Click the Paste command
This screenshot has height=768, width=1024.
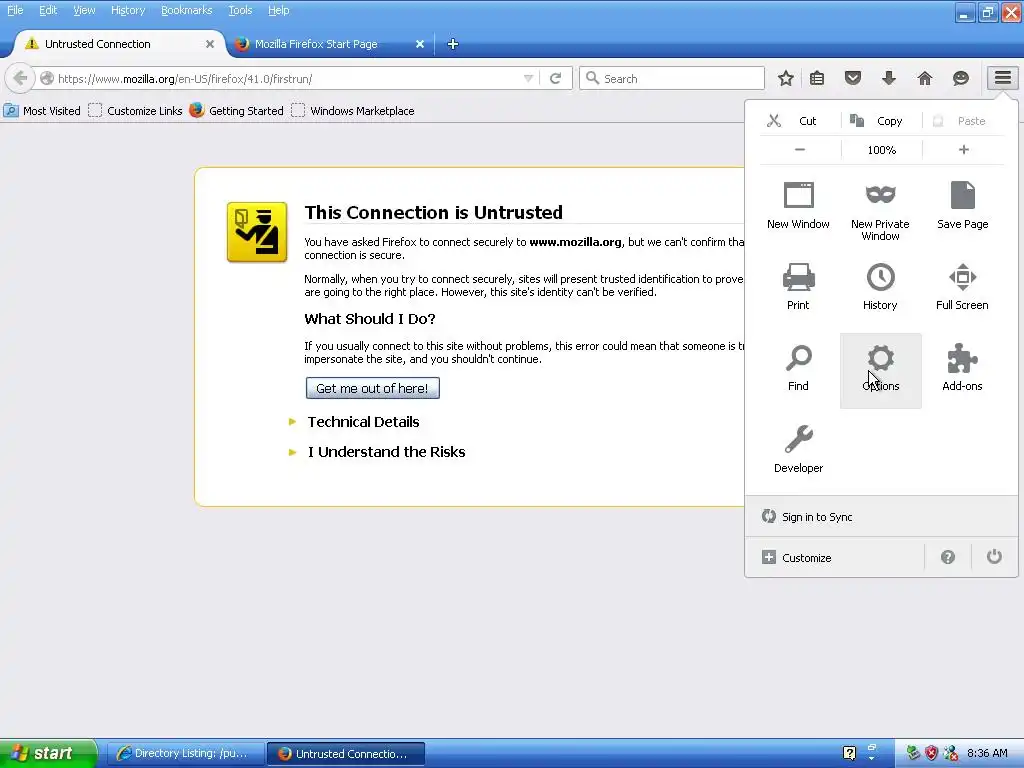[963, 121]
